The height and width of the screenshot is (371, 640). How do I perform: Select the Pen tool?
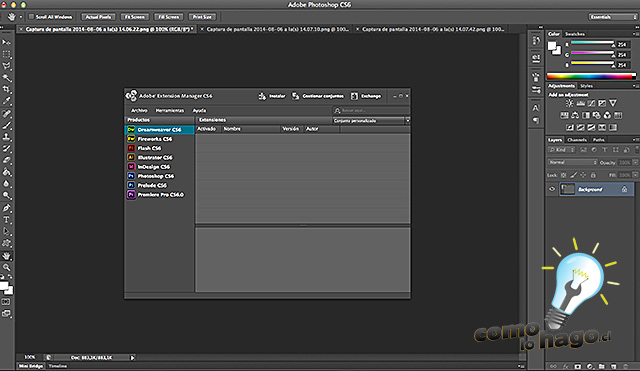pos(7,208)
